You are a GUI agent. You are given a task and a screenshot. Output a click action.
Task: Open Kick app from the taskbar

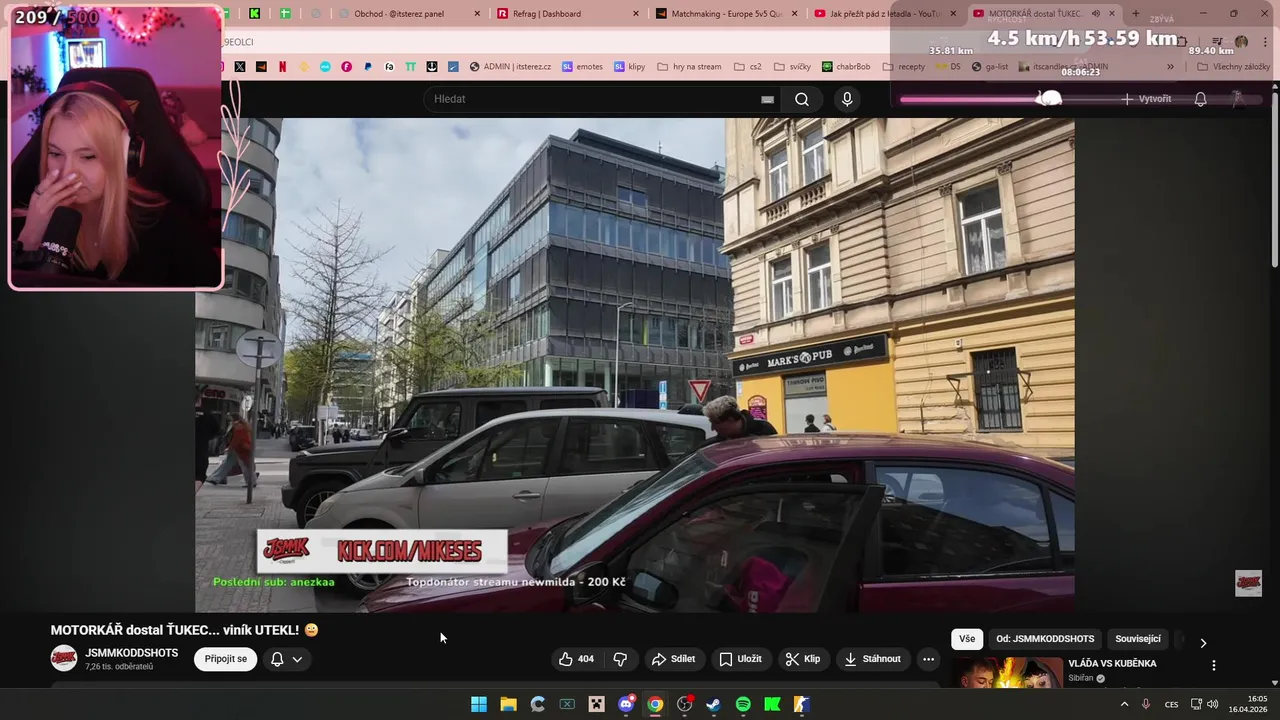pyautogui.click(x=772, y=704)
